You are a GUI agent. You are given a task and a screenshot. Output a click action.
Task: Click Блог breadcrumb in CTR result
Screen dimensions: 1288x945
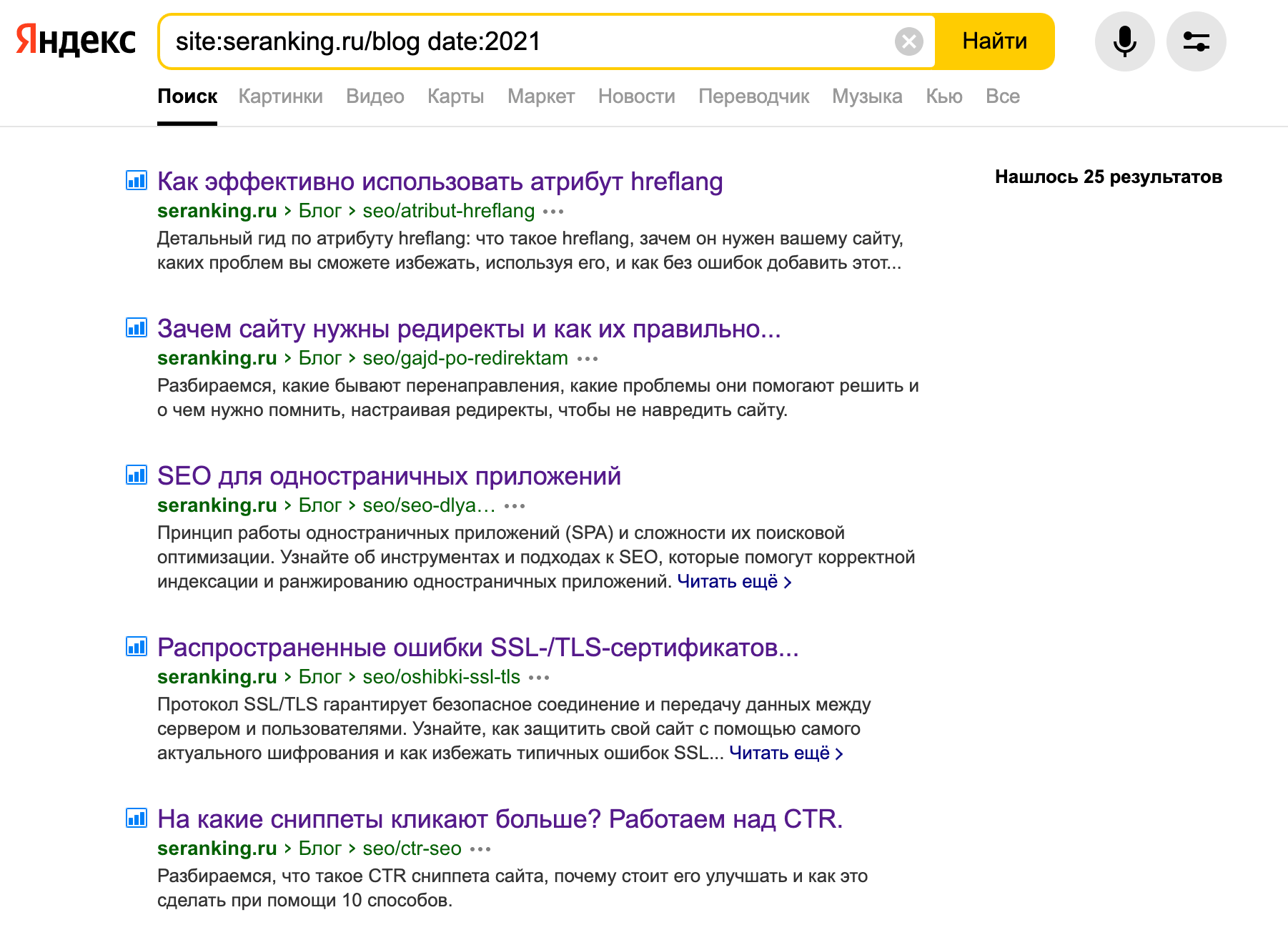(x=319, y=848)
